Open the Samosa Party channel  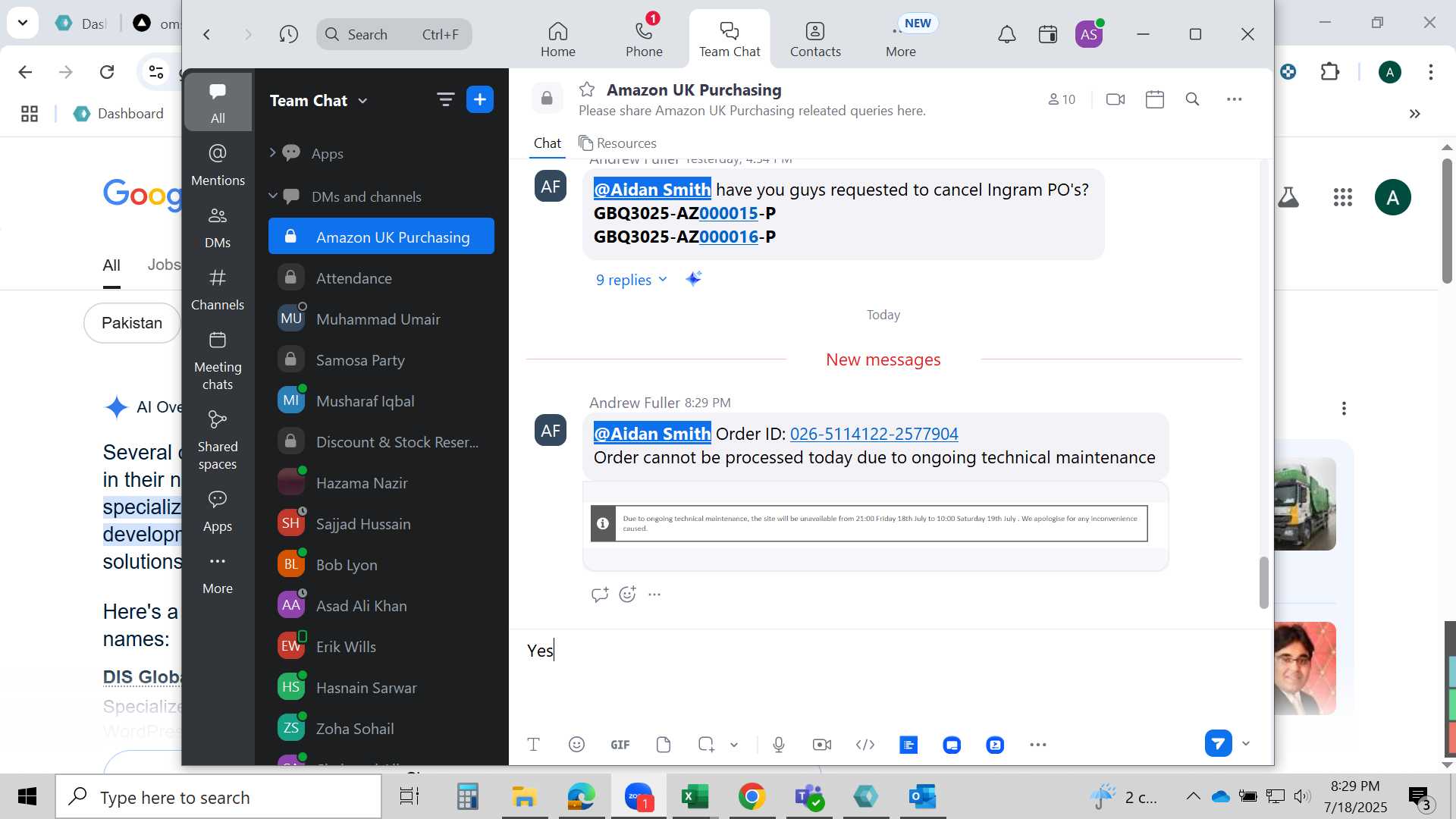(x=381, y=359)
